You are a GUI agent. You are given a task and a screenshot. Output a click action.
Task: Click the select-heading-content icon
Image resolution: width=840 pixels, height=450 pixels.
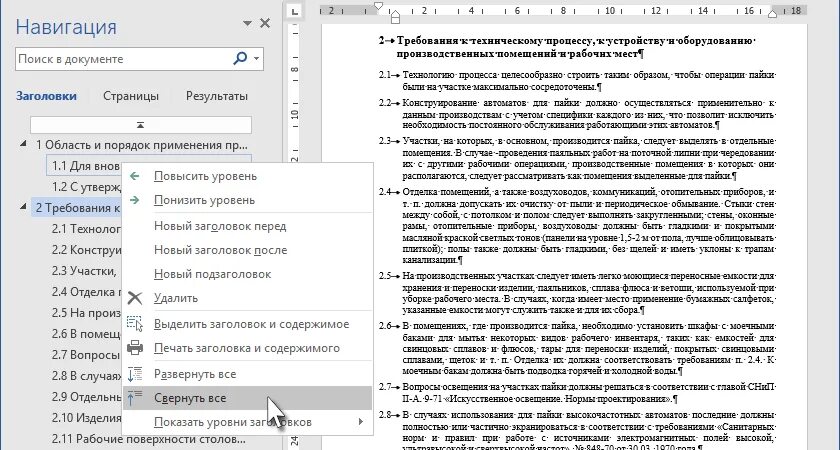coord(134,324)
